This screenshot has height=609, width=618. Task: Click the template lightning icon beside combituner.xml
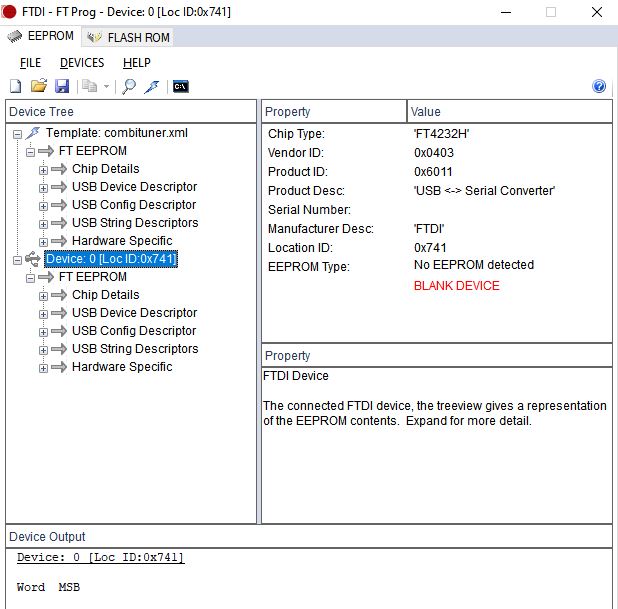[33, 133]
